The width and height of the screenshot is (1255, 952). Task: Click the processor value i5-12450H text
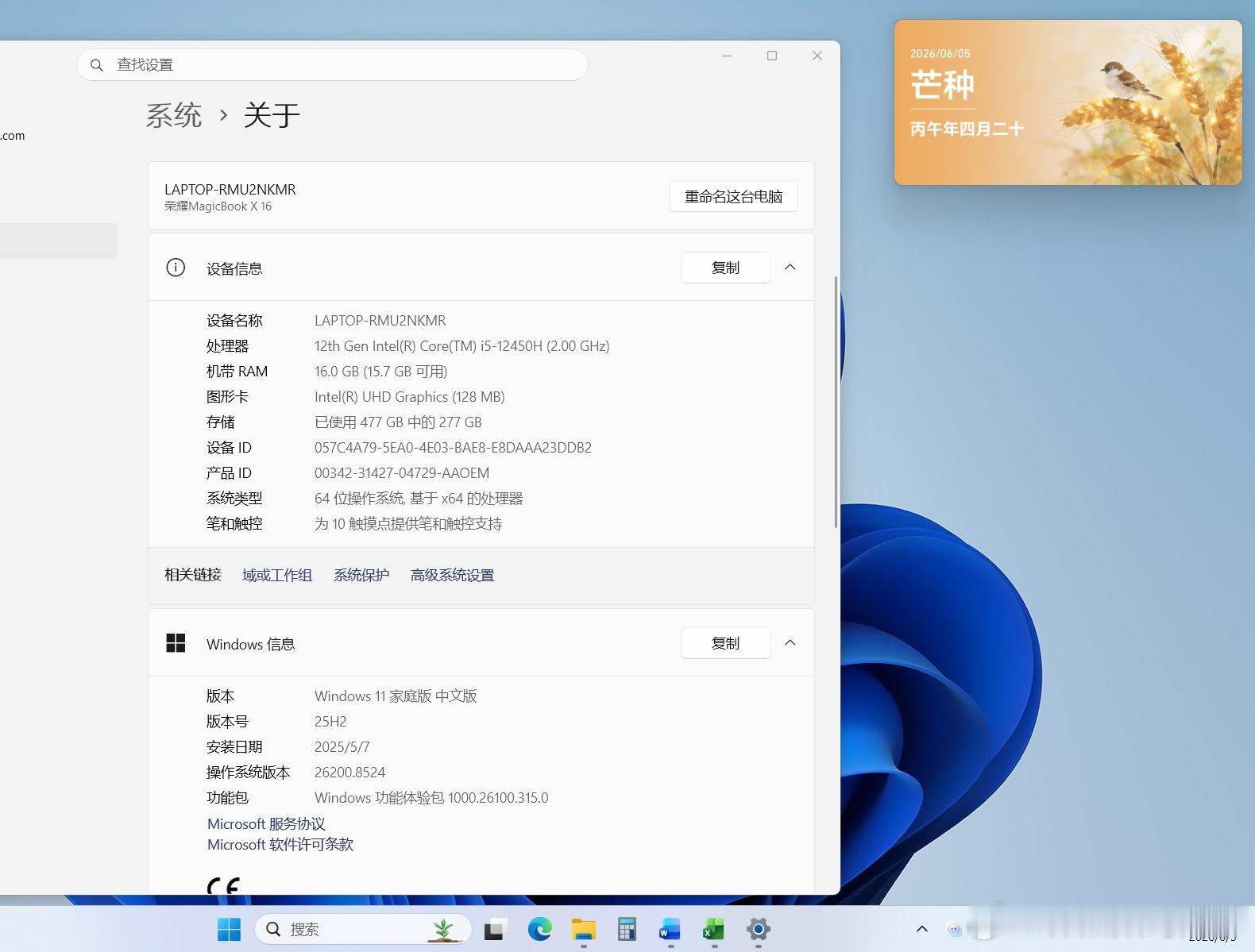click(462, 346)
